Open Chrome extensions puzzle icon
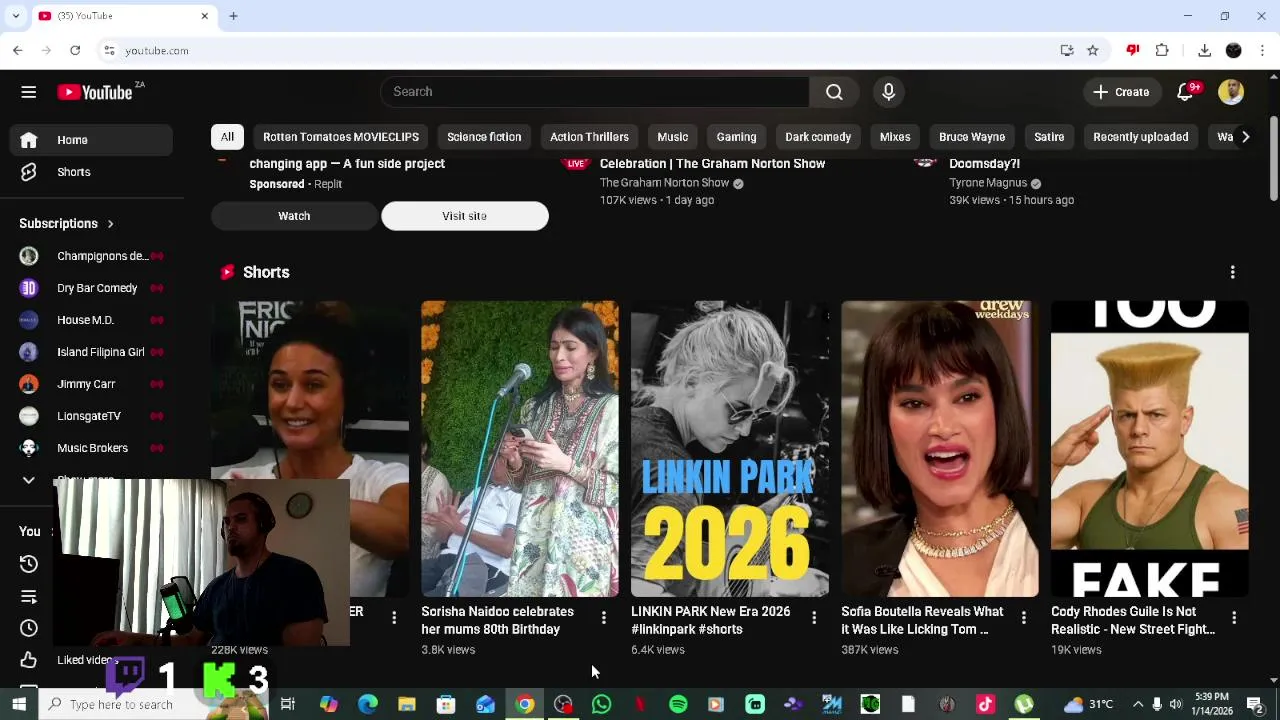This screenshot has width=1280, height=720. pyautogui.click(x=1162, y=50)
